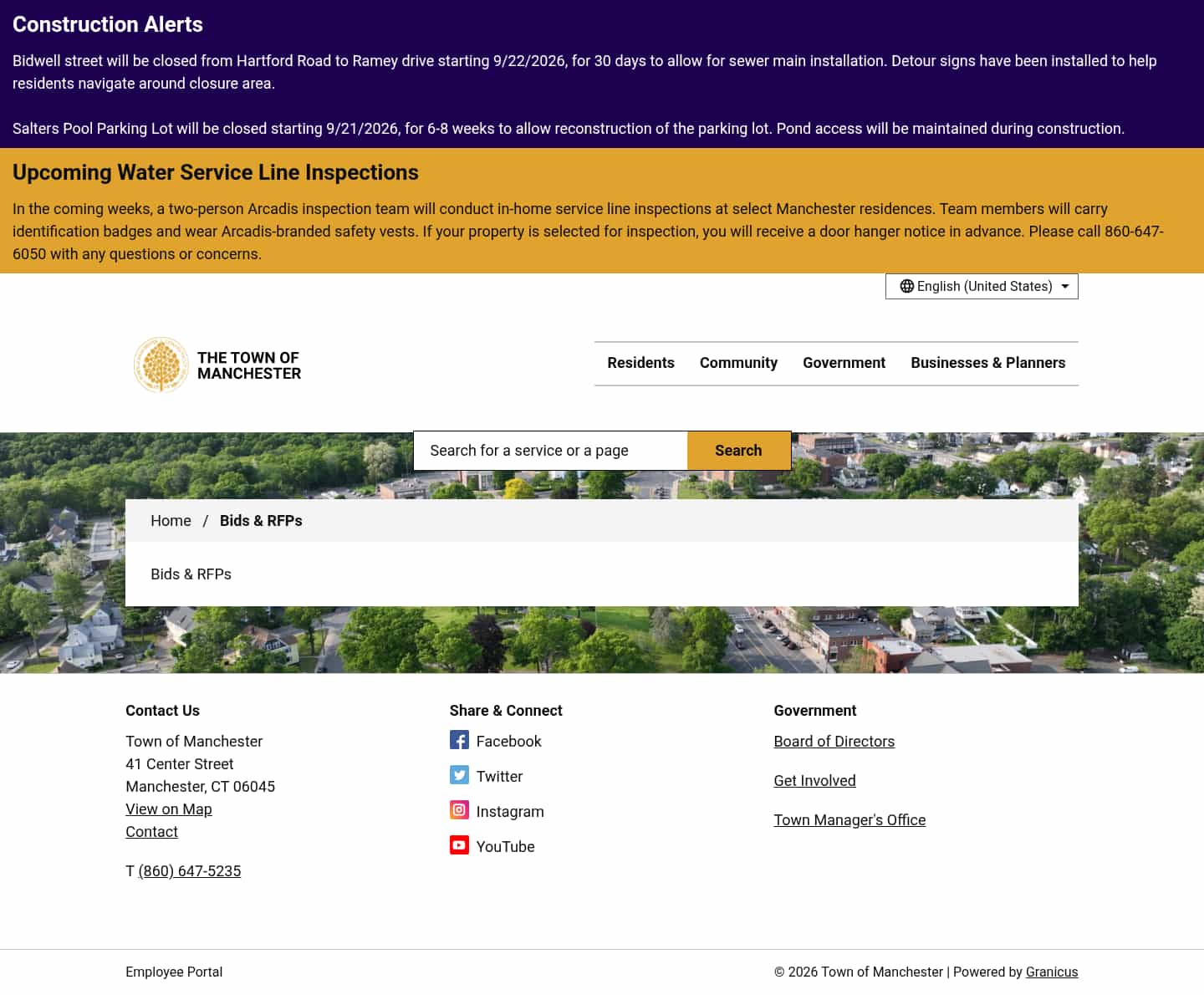
Task: Open the View on Map link
Action: (x=169, y=809)
